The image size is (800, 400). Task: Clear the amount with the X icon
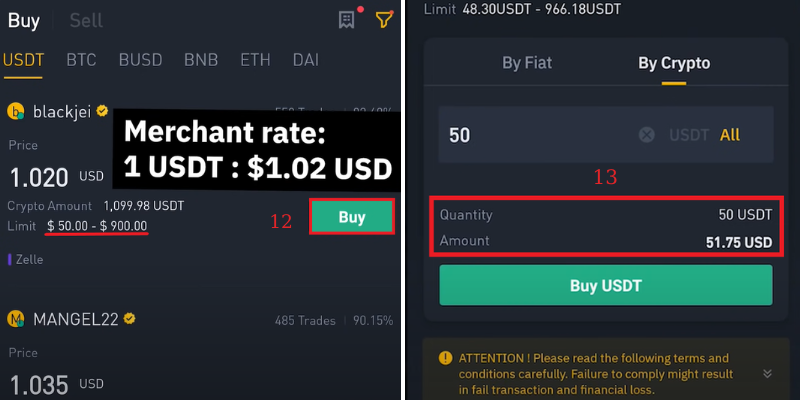pos(646,135)
